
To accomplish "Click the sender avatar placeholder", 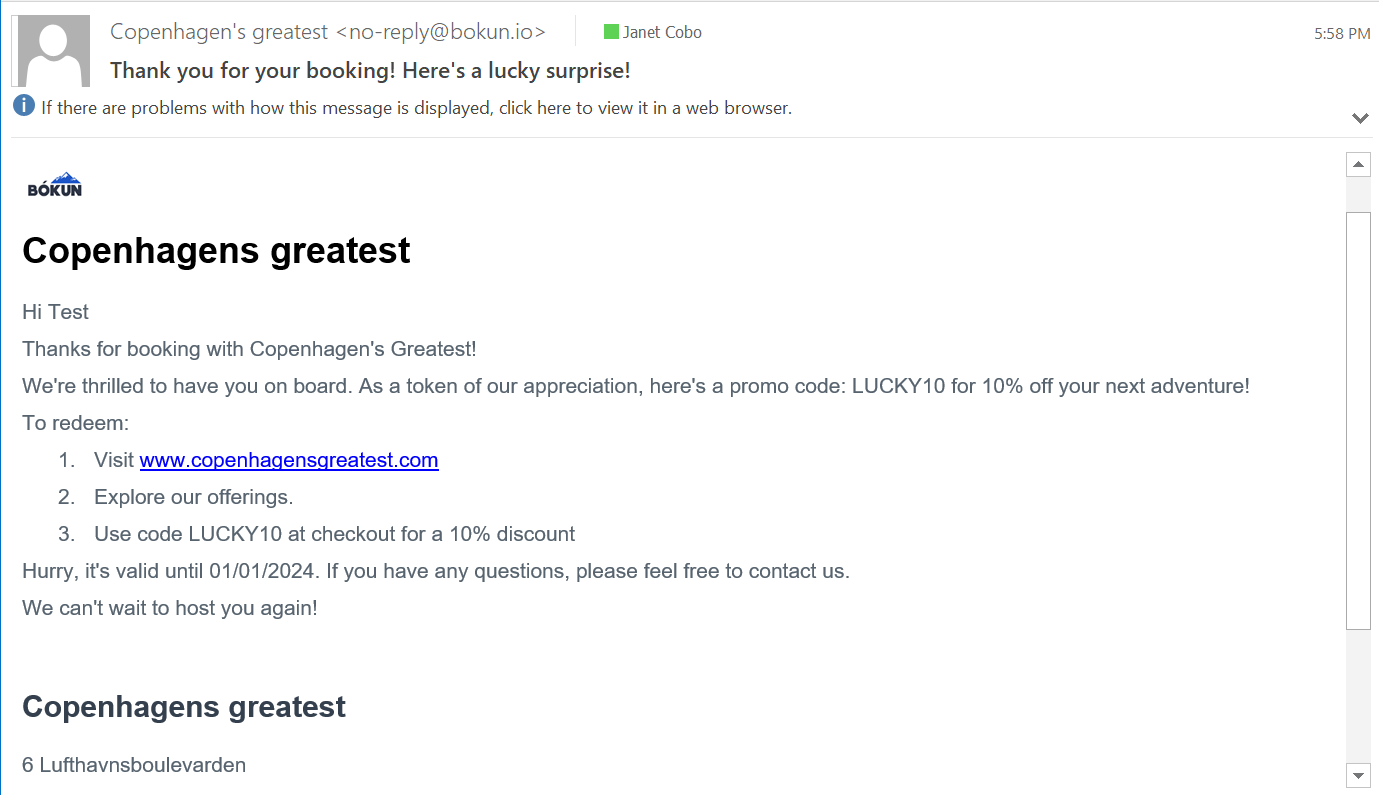I will pos(52,49).
